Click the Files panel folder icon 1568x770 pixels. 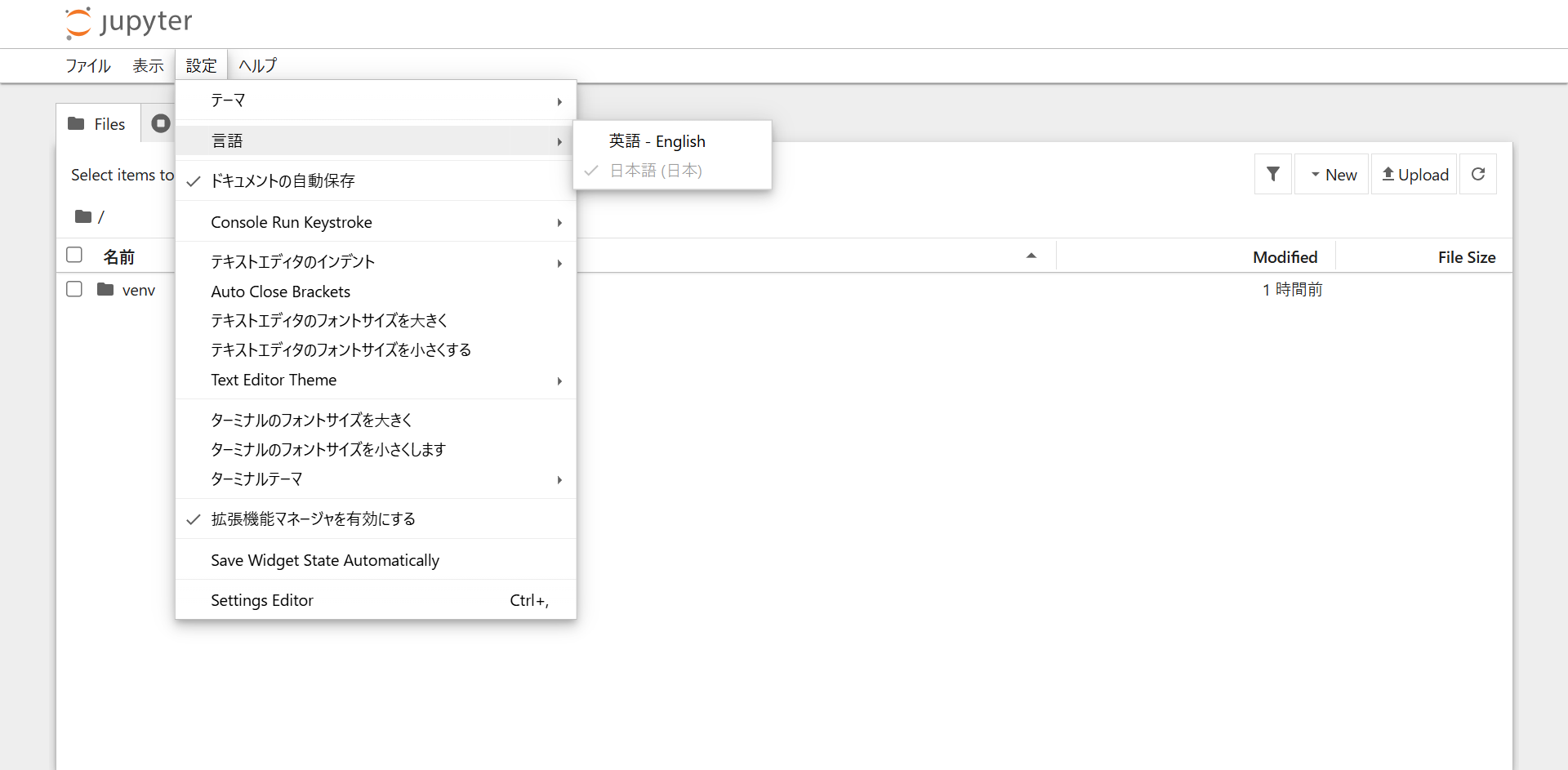pyautogui.click(x=78, y=123)
